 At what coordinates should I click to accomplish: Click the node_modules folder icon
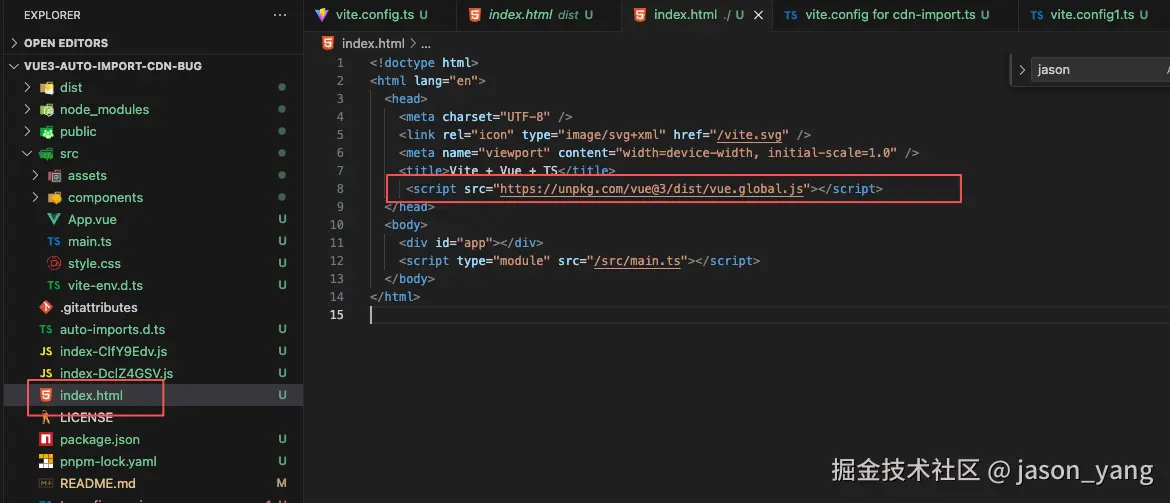pyautogui.click(x=46, y=110)
